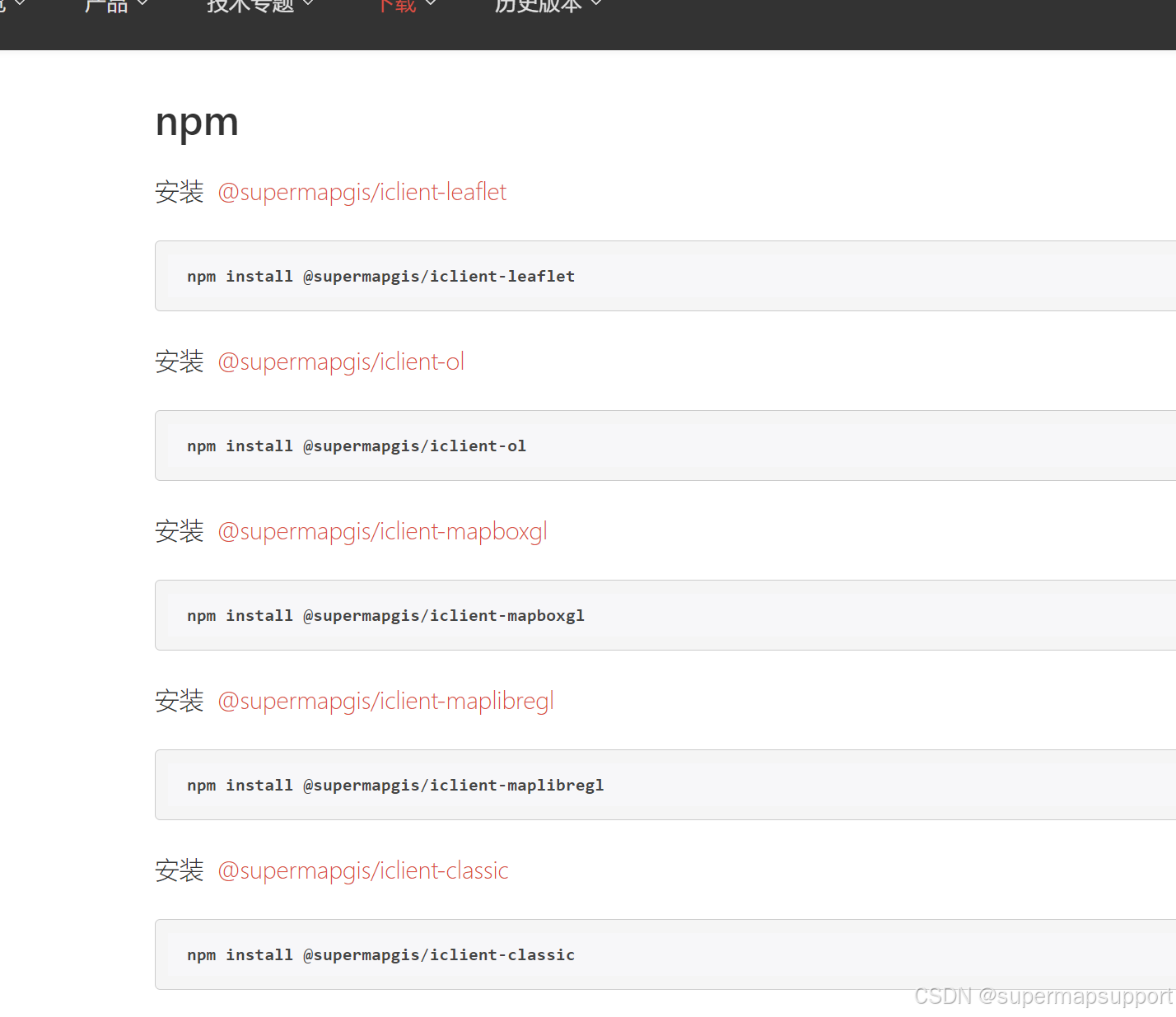Screen dimensions: 1176x1017
Task: Visit the @supermapgis/iclient-mapboxgl link
Action: [382, 531]
